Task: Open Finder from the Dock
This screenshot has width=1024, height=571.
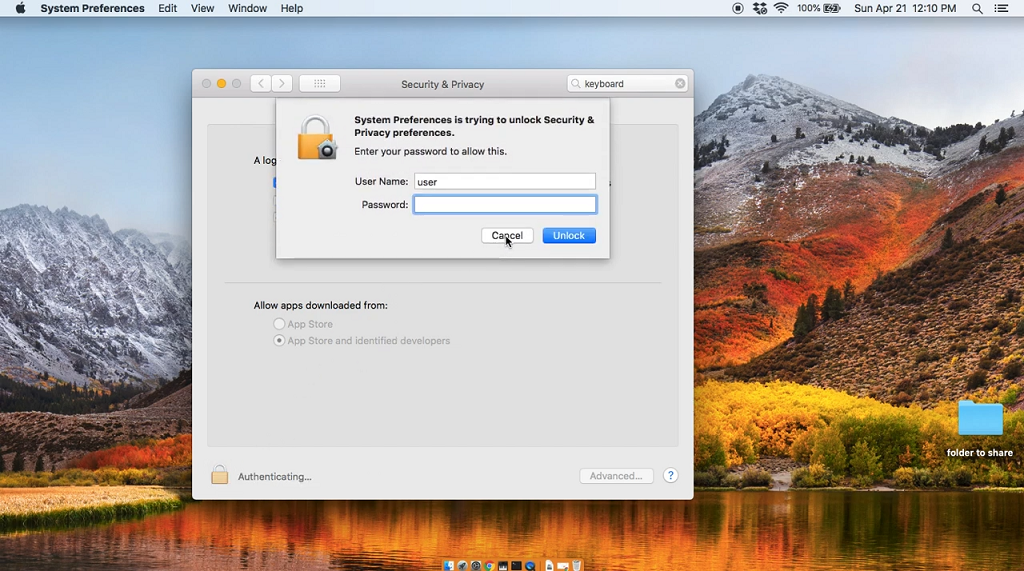Action: tap(449, 566)
